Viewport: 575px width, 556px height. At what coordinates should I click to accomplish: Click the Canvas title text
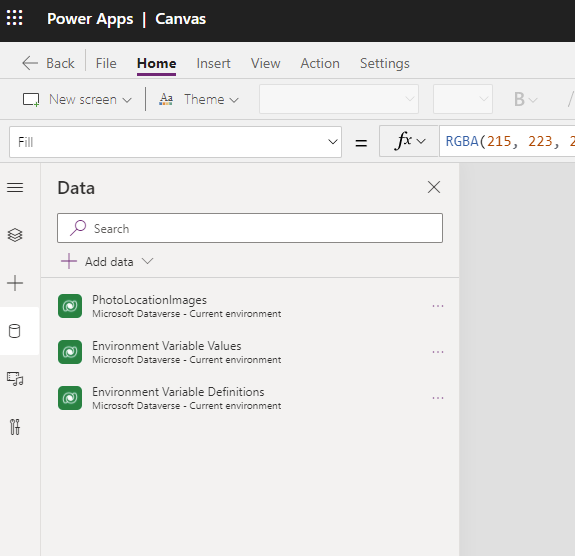(x=180, y=19)
